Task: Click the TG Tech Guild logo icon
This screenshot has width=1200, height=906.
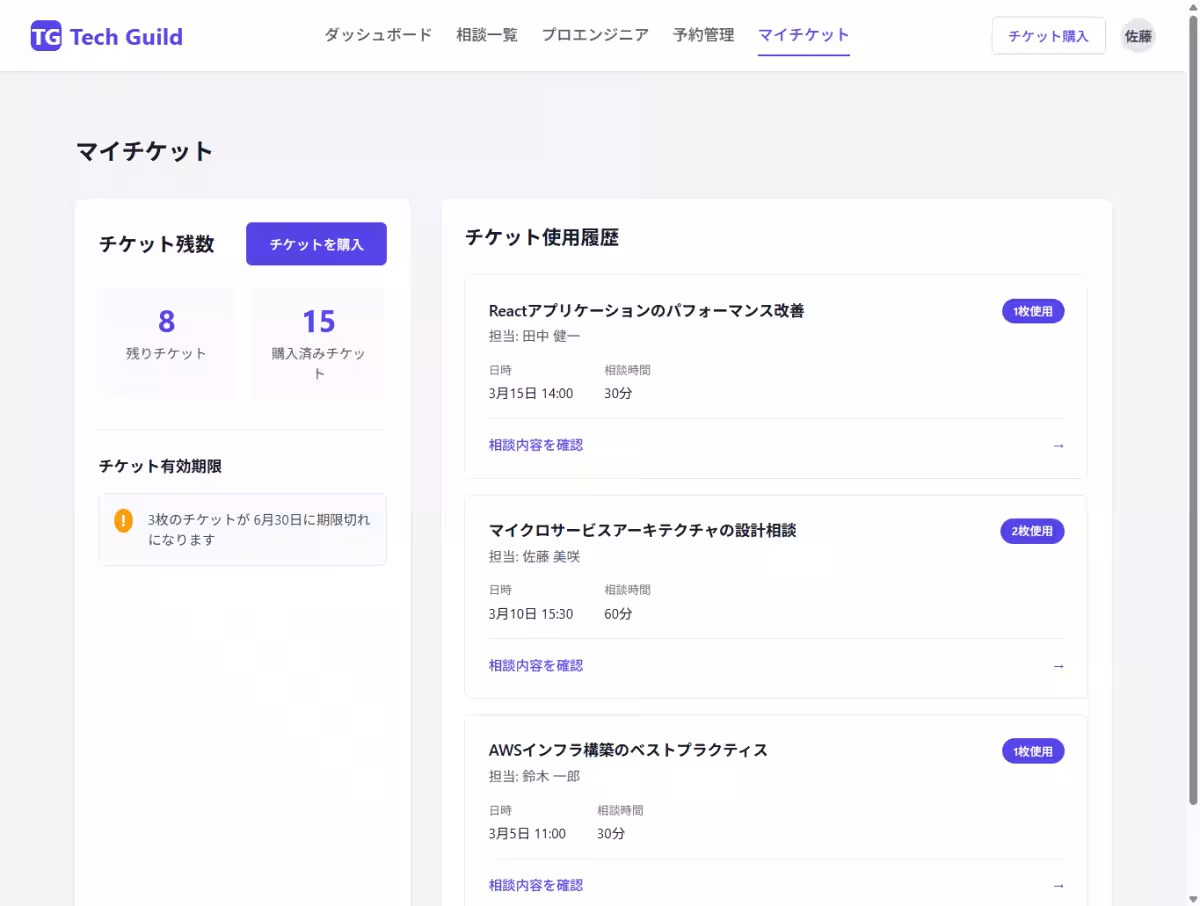Action: click(x=47, y=35)
